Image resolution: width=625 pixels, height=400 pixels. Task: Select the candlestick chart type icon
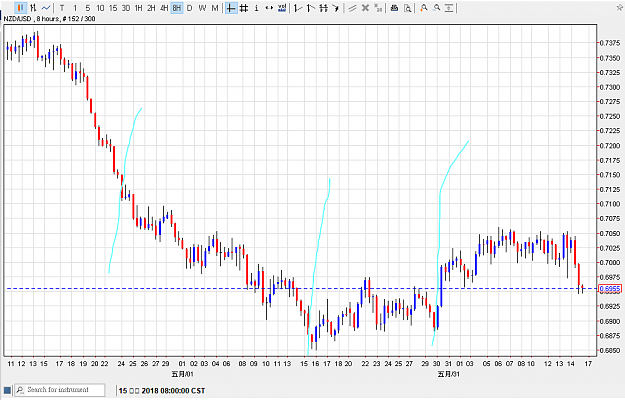tap(20, 8)
